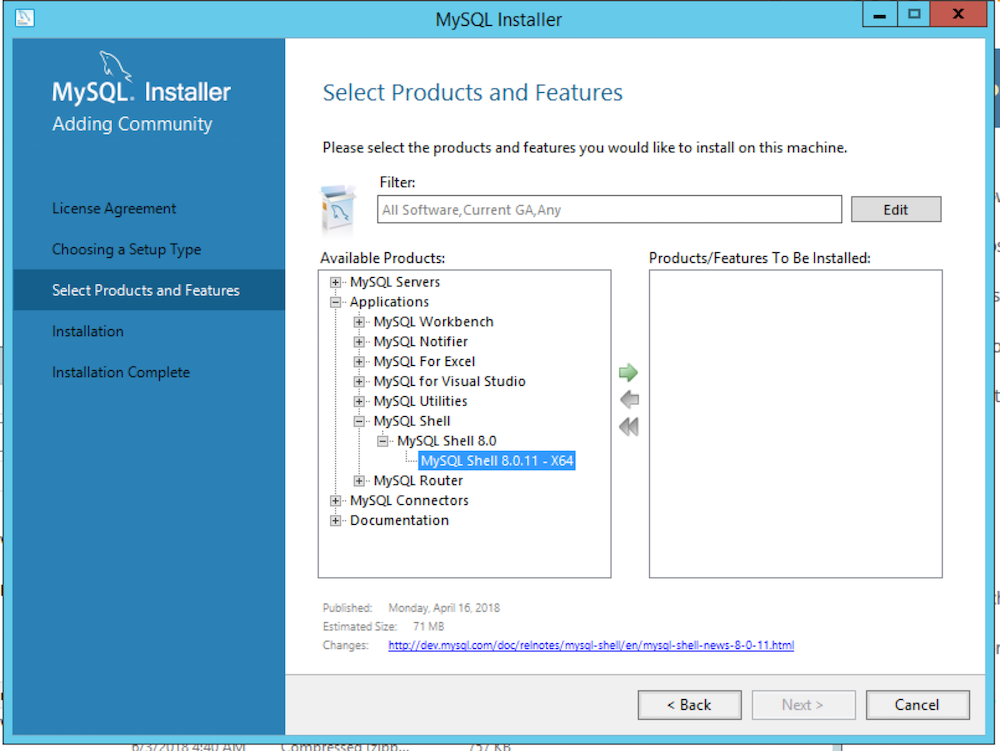Click the gray remove-product arrow
Image resolution: width=1000 pixels, height=751 pixels.
click(x=629, y=400)
